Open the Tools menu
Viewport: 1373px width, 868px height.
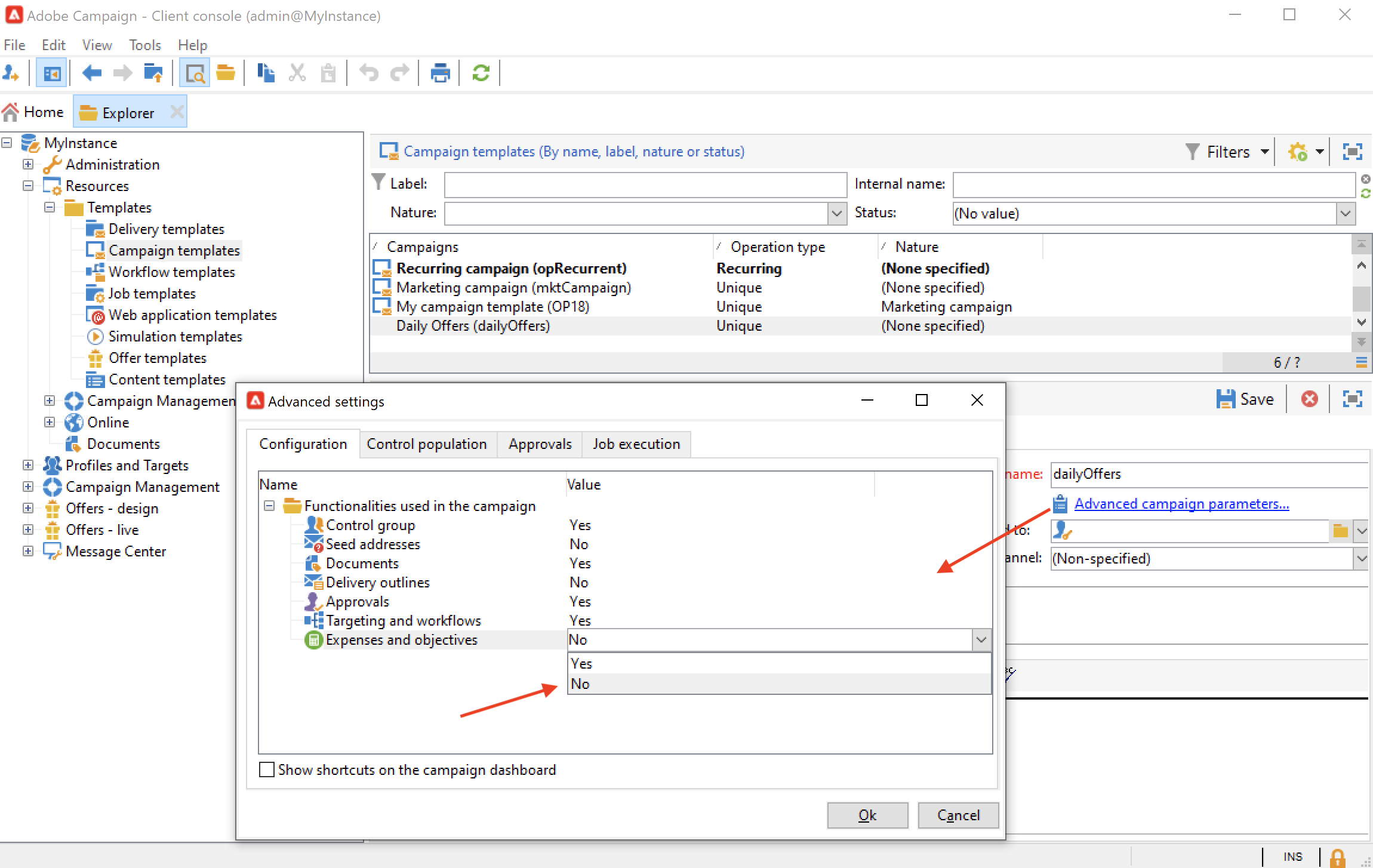tap(145, 45)
